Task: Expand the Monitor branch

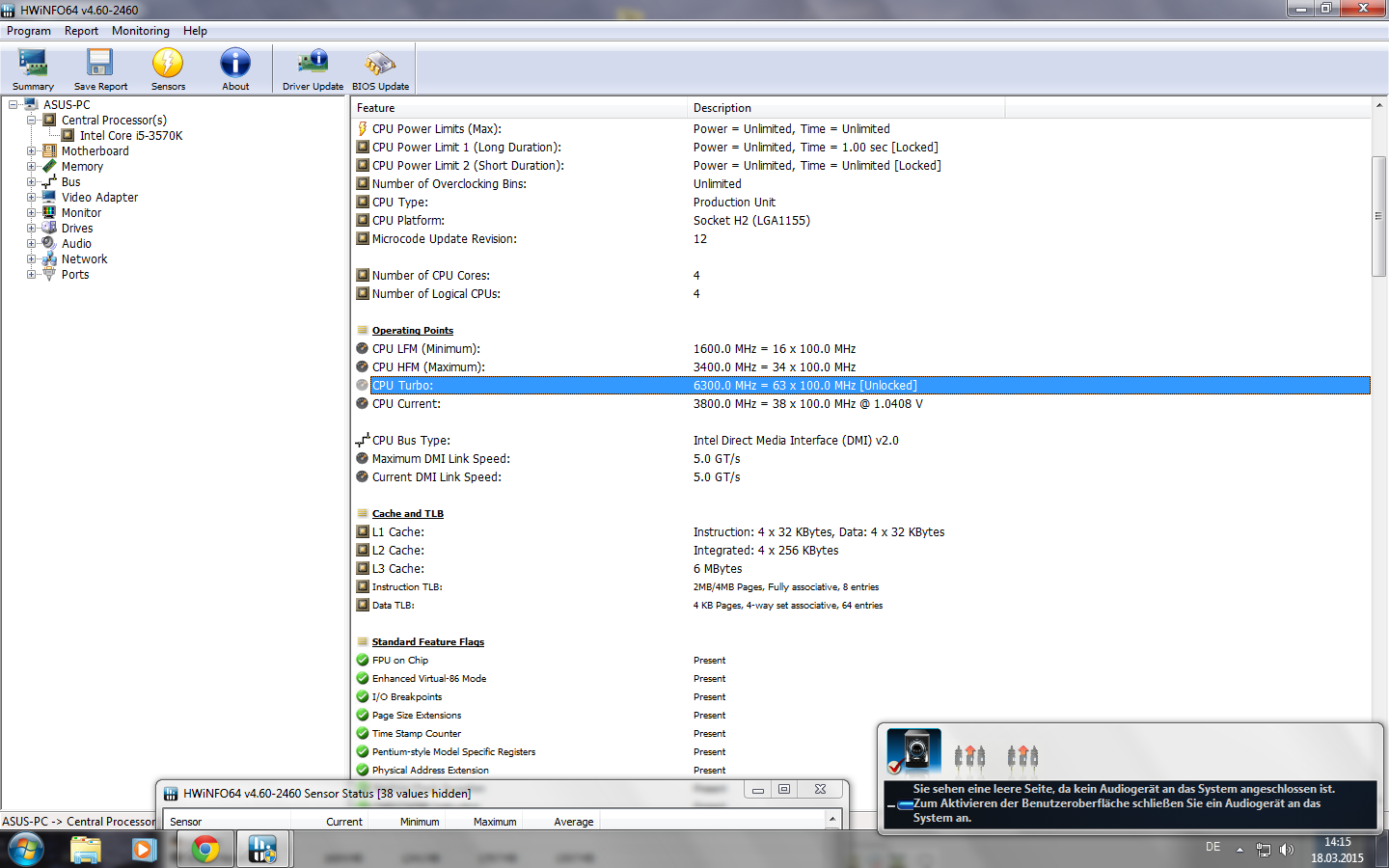Action: click(31, 213)
